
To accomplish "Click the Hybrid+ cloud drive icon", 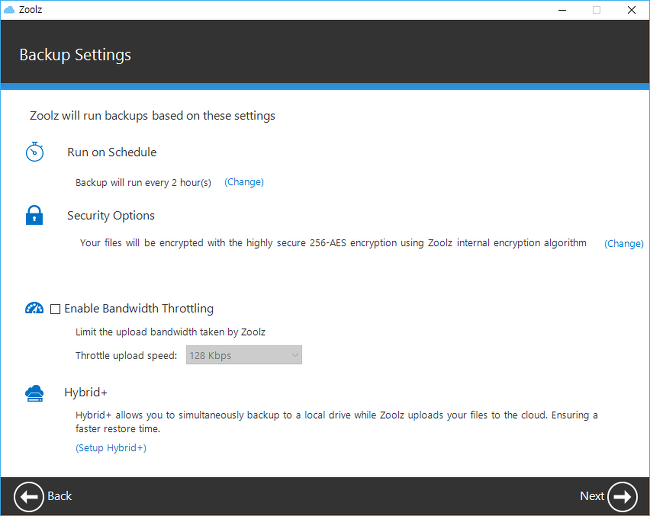I will click(x=34, y=393).
